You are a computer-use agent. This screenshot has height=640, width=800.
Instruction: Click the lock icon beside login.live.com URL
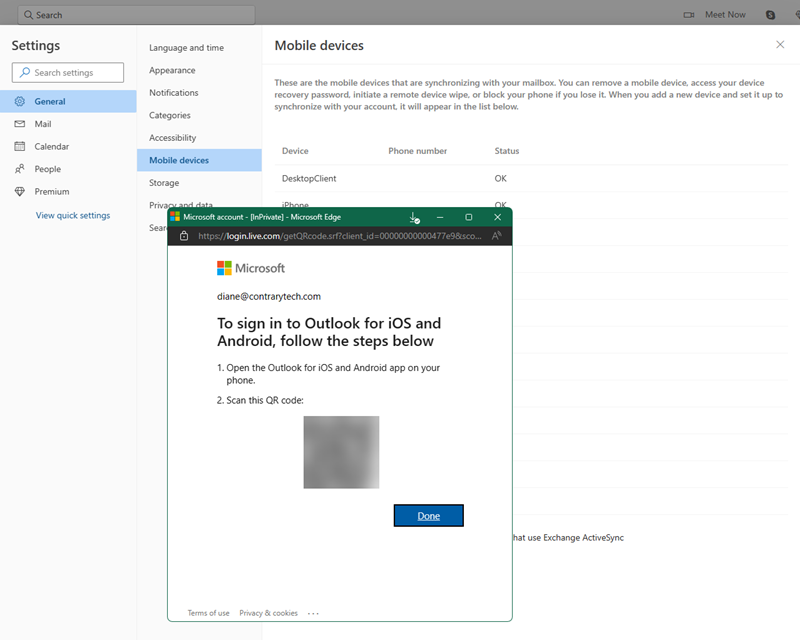pos(183,236)
